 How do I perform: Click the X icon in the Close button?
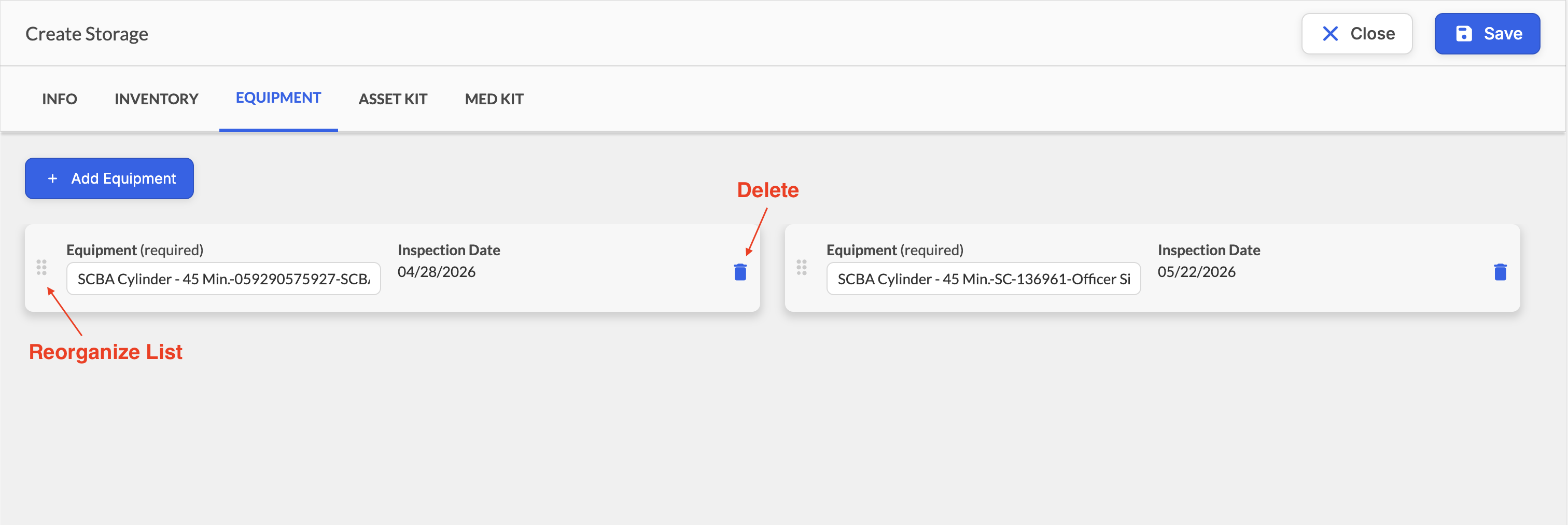(1330, 34)
